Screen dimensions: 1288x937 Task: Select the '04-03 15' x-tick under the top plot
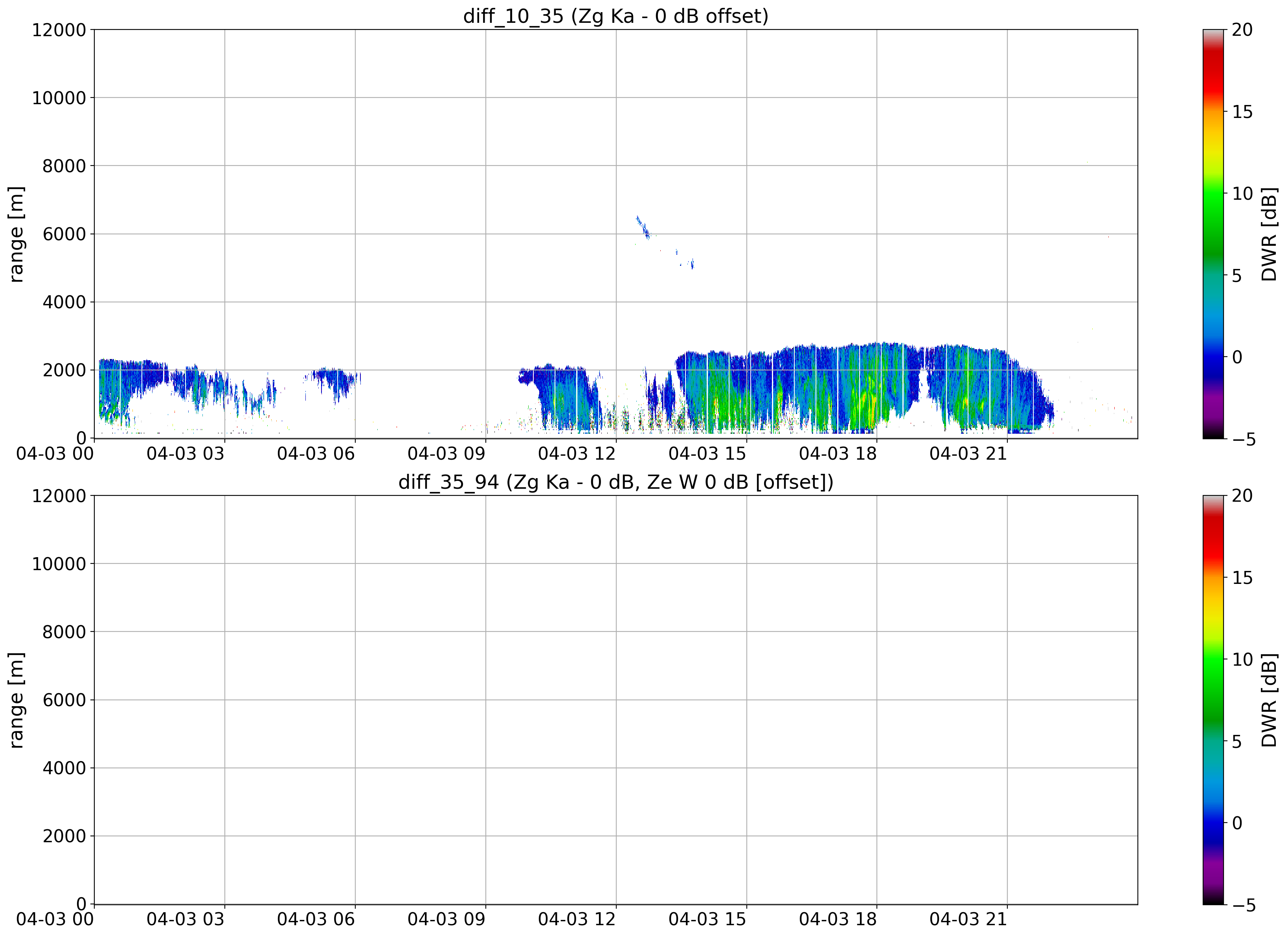click(707, 453)
